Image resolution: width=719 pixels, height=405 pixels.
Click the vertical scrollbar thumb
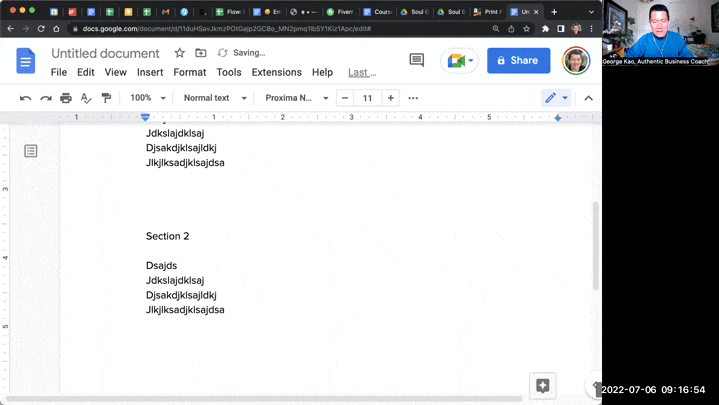pos(596,245)
